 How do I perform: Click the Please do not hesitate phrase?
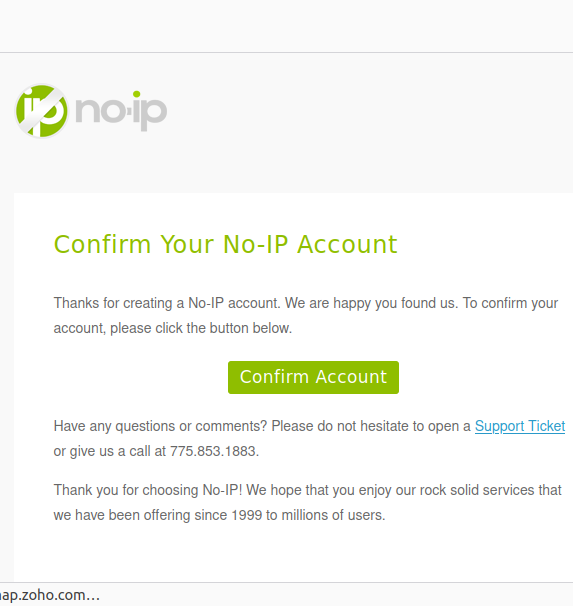340,426
